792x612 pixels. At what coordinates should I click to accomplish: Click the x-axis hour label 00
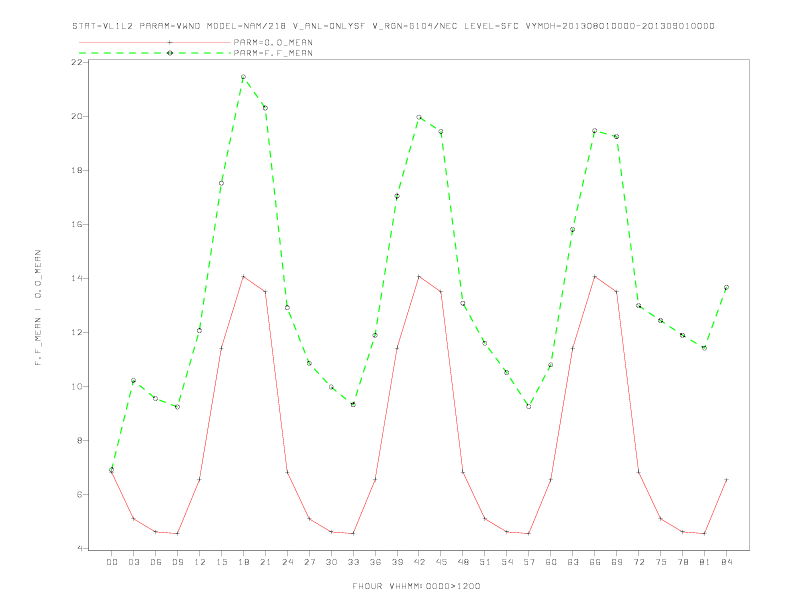[x=112, y=562]
